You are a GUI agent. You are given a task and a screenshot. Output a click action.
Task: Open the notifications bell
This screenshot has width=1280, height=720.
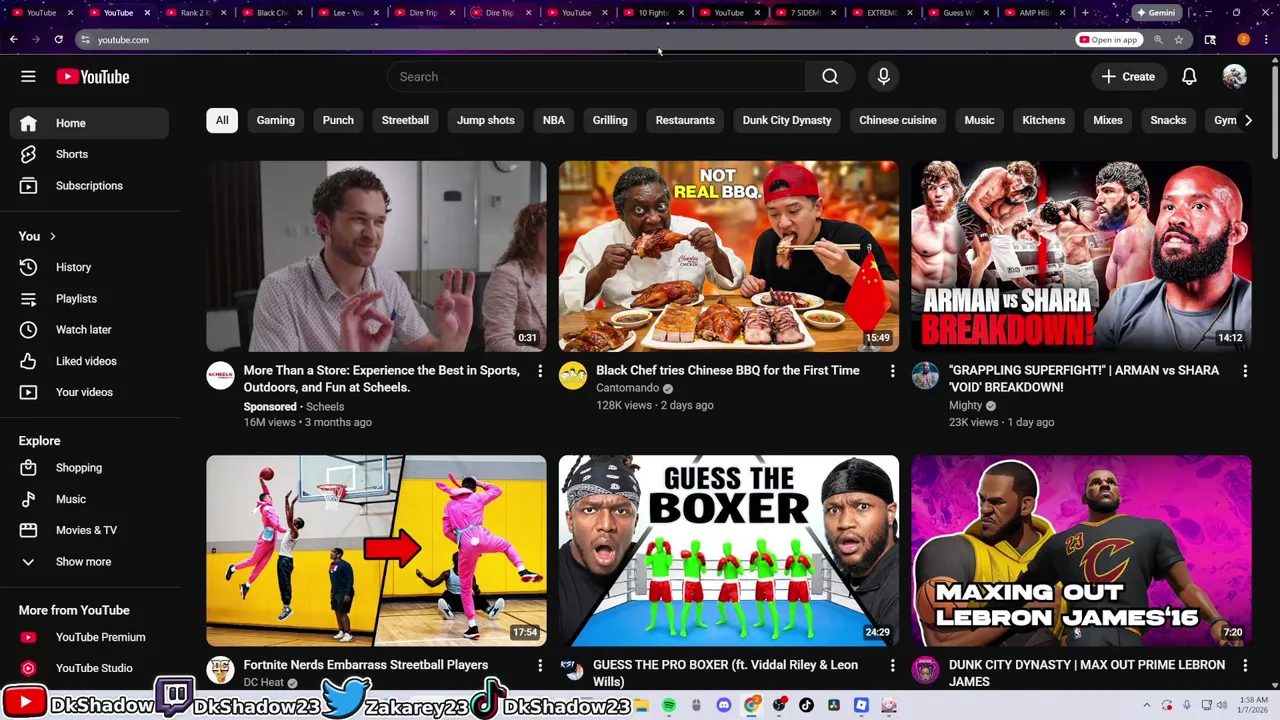coord(1189,77)
